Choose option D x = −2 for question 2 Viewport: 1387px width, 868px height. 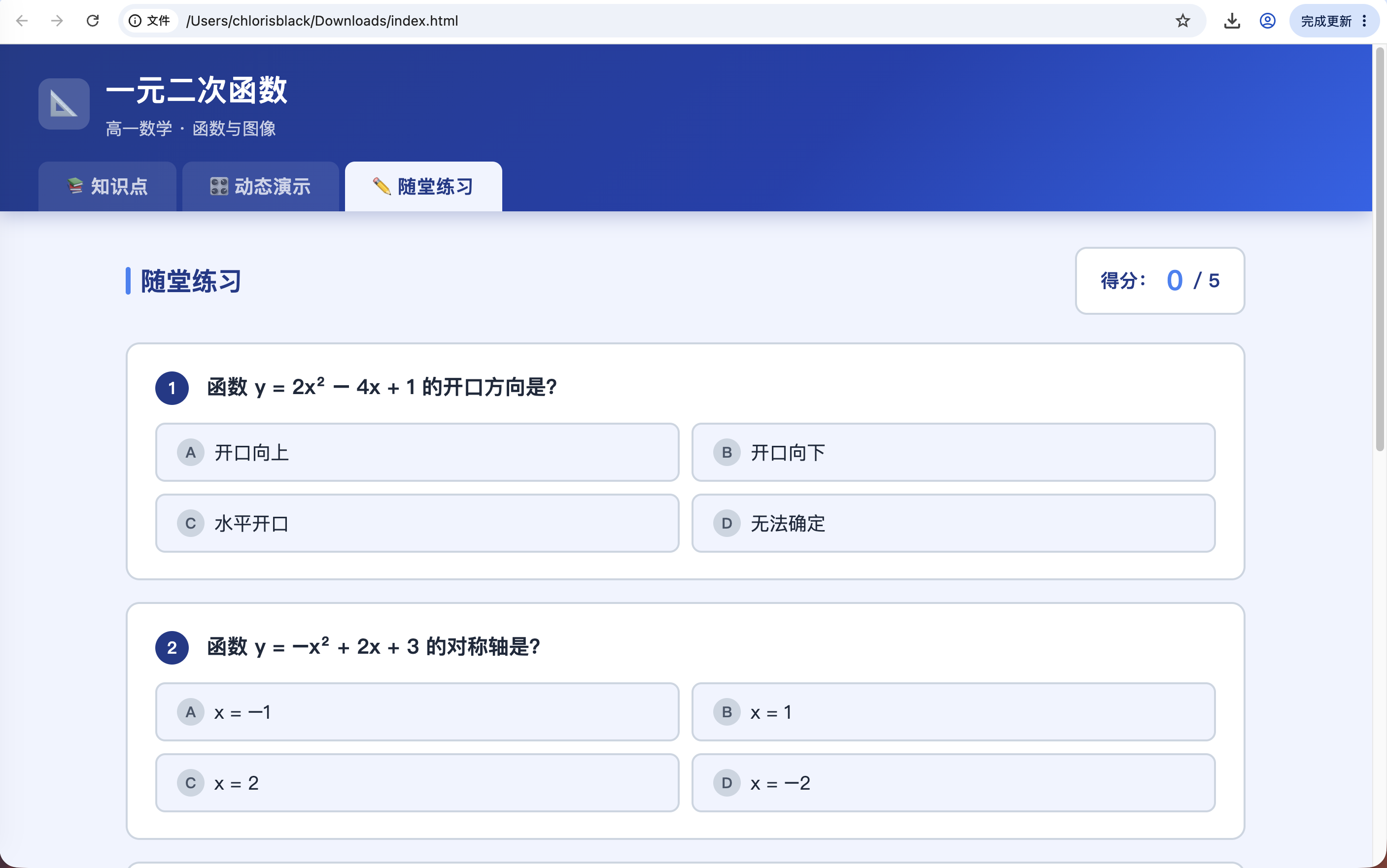[953, 782]
